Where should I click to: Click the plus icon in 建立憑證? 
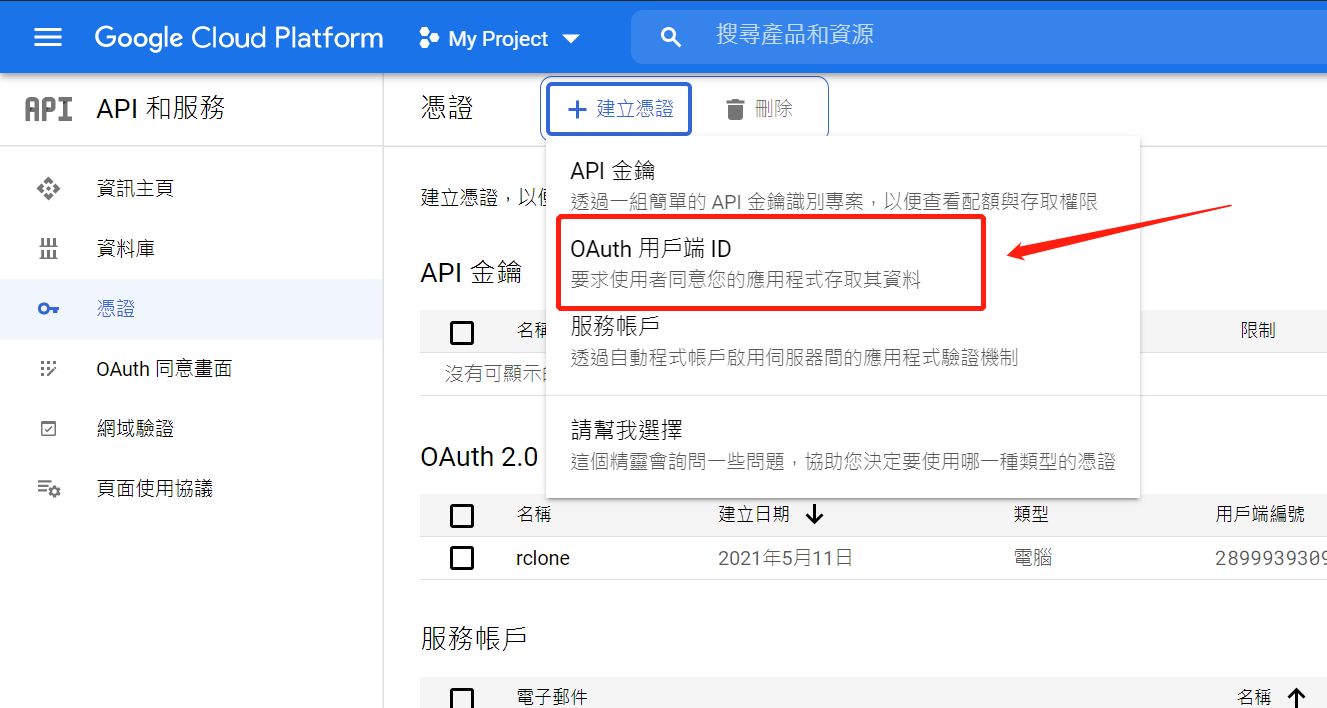click(577, 109)
